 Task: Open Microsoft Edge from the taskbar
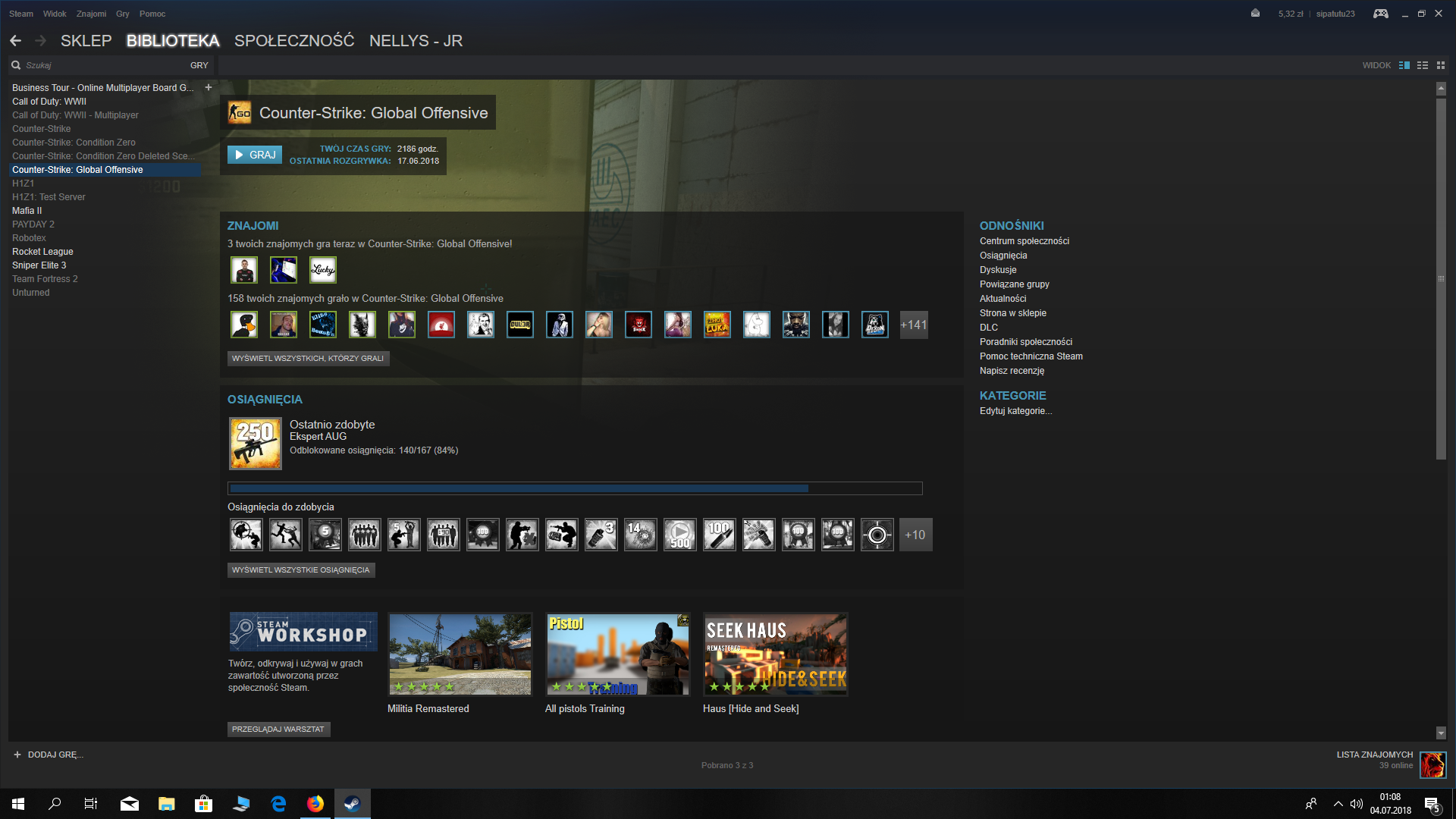278,804
